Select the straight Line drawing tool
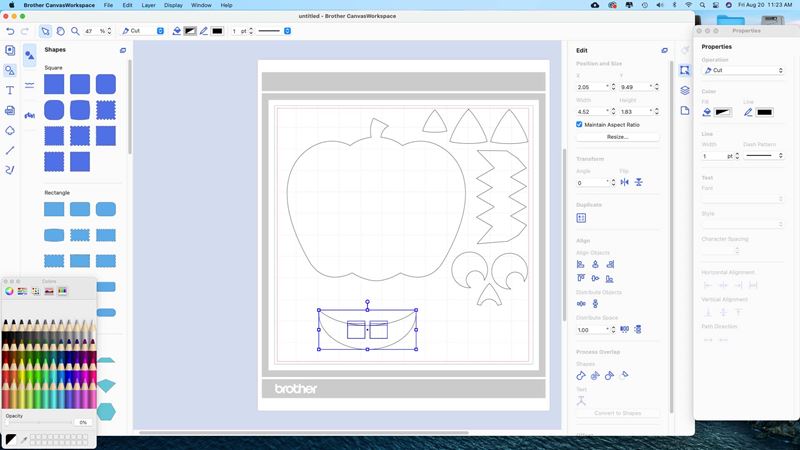The height and width of the screenshot is (450, 800). click(x=10, y=150)
